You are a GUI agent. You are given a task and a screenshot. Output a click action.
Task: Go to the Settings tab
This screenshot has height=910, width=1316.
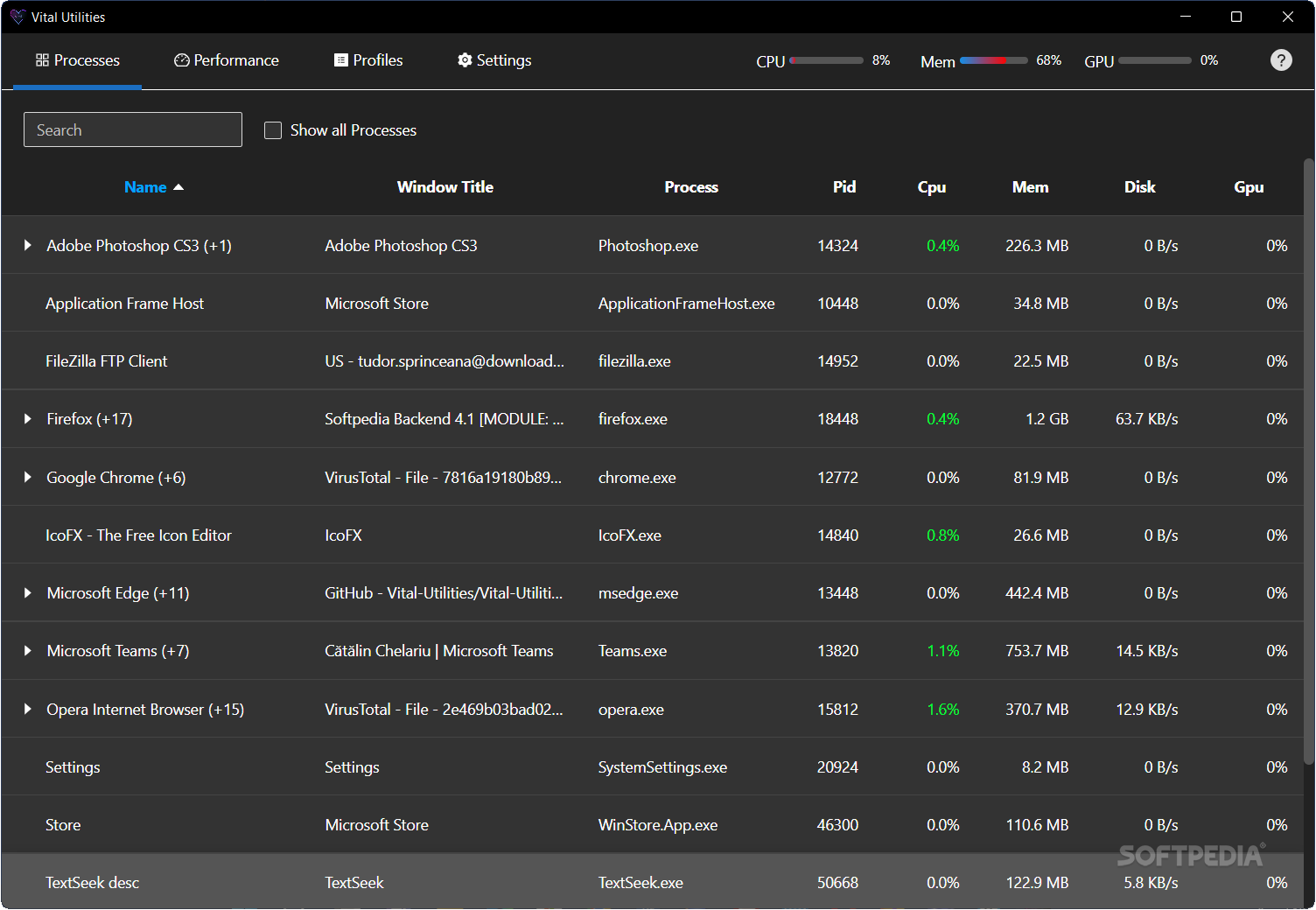(494, 60)
